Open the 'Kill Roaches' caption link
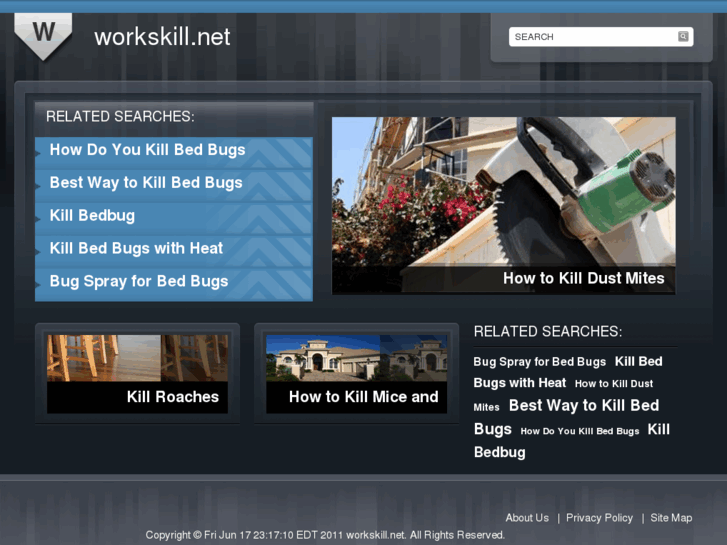Screen dimensions: 727x545 (x=172, y=397)
